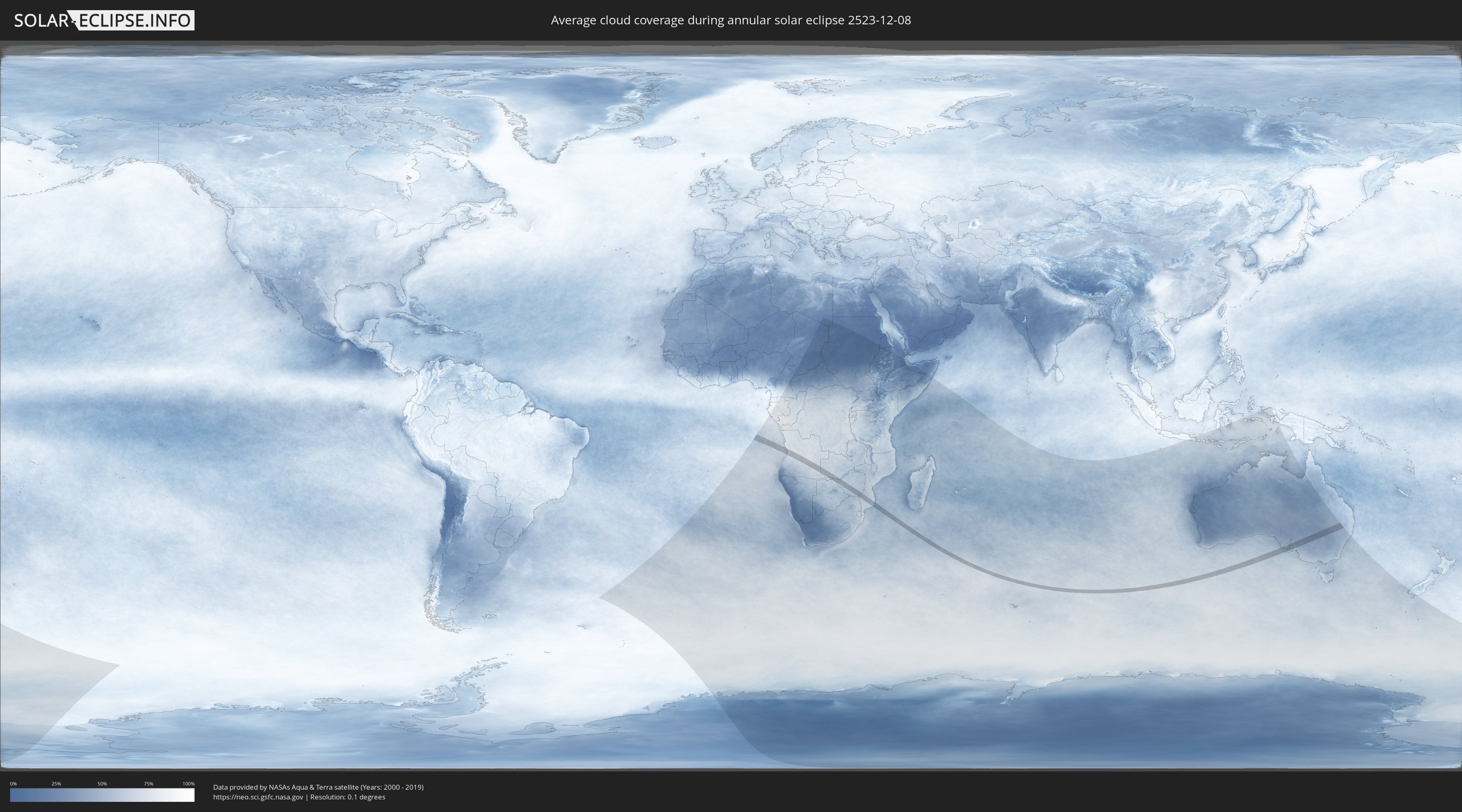This screenshot has width=1462, height=812.
Task: Click the 0% legend label
Action: coord(13,784)
